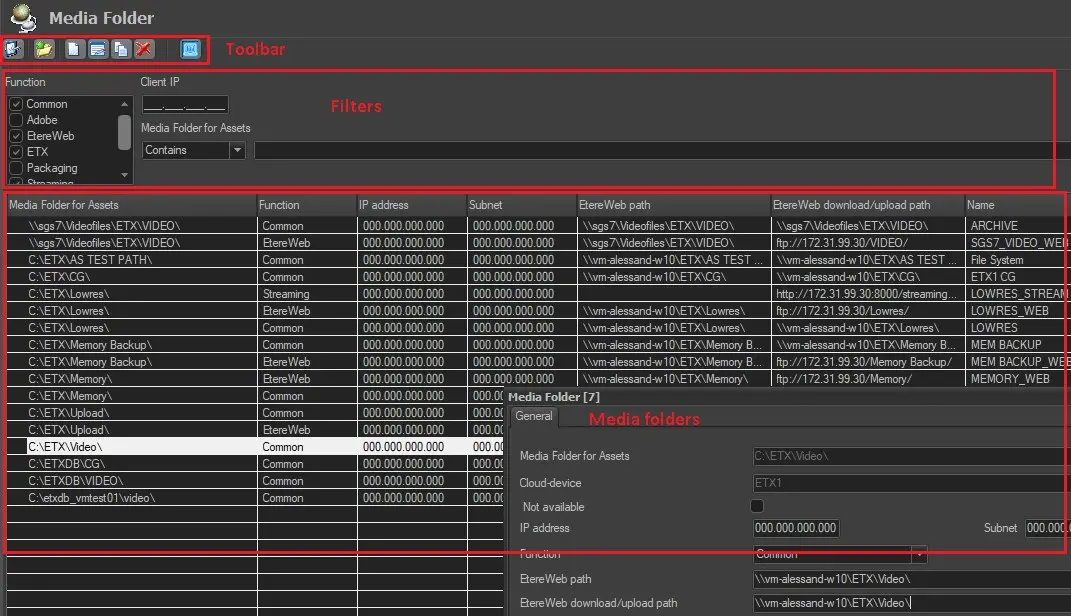Click the open folder toolbar icon
The image size is (1071, 616).
click(44, 49)
